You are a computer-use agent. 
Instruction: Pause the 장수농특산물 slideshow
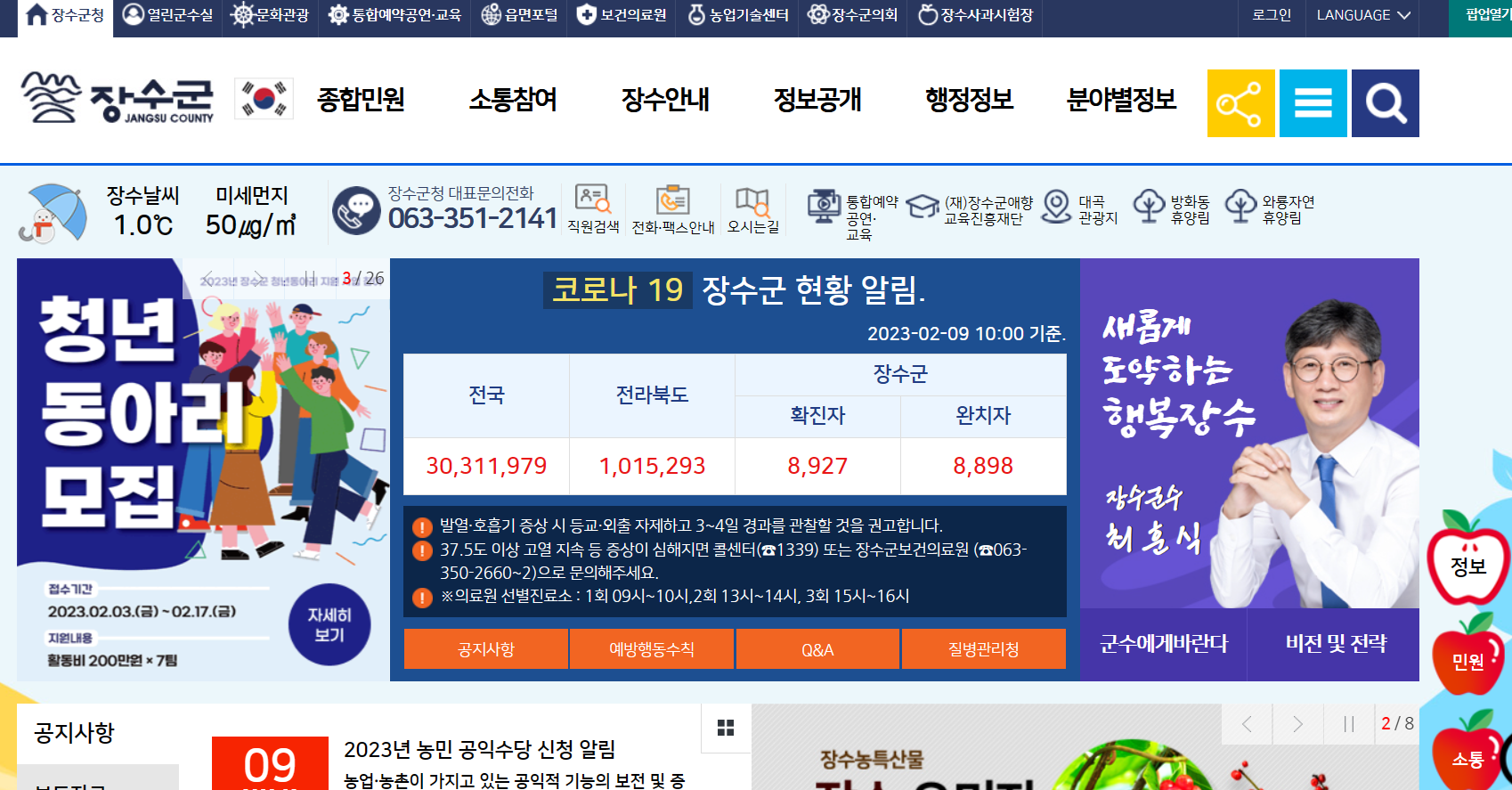1348,724
